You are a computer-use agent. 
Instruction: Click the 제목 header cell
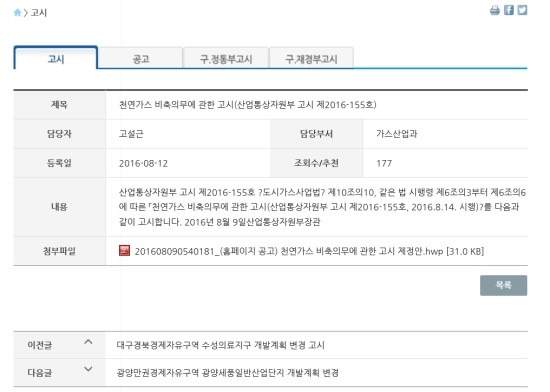tap(59, 104)
